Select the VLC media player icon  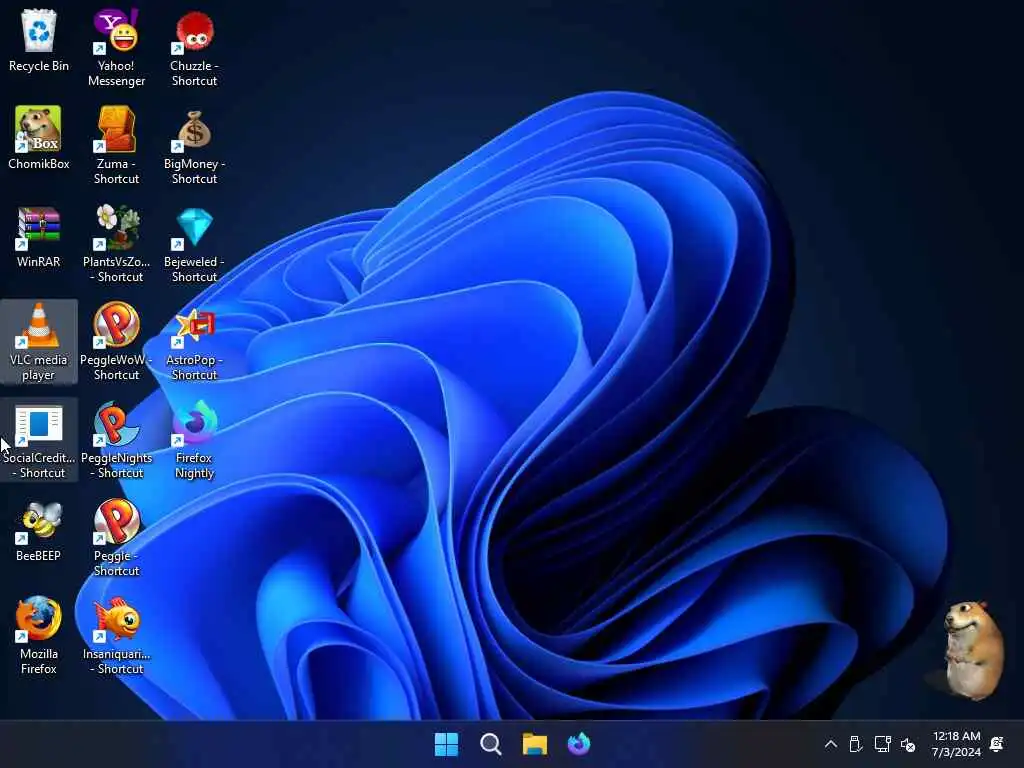[x=39, y=341]
